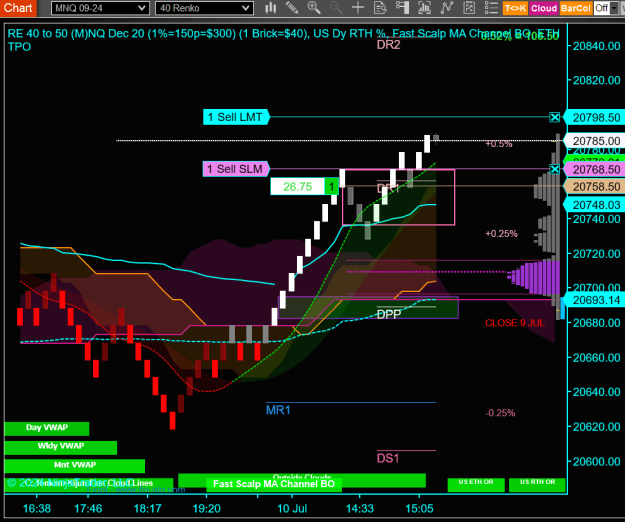
Task: Click the 26.75 position profit label
Action: (297, 186)
